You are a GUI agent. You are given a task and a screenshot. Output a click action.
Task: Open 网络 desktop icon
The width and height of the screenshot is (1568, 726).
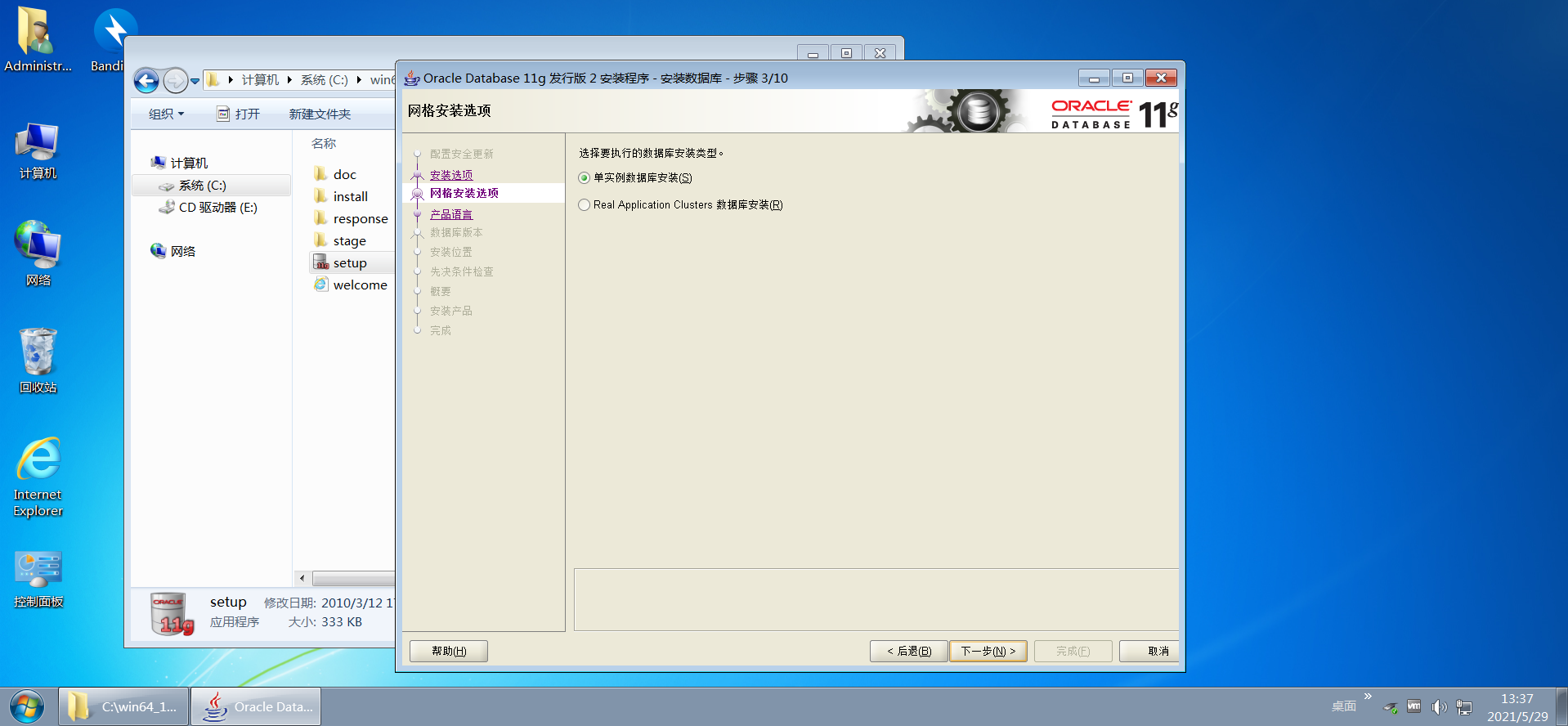pyautogui.click(x=38, y=253)
